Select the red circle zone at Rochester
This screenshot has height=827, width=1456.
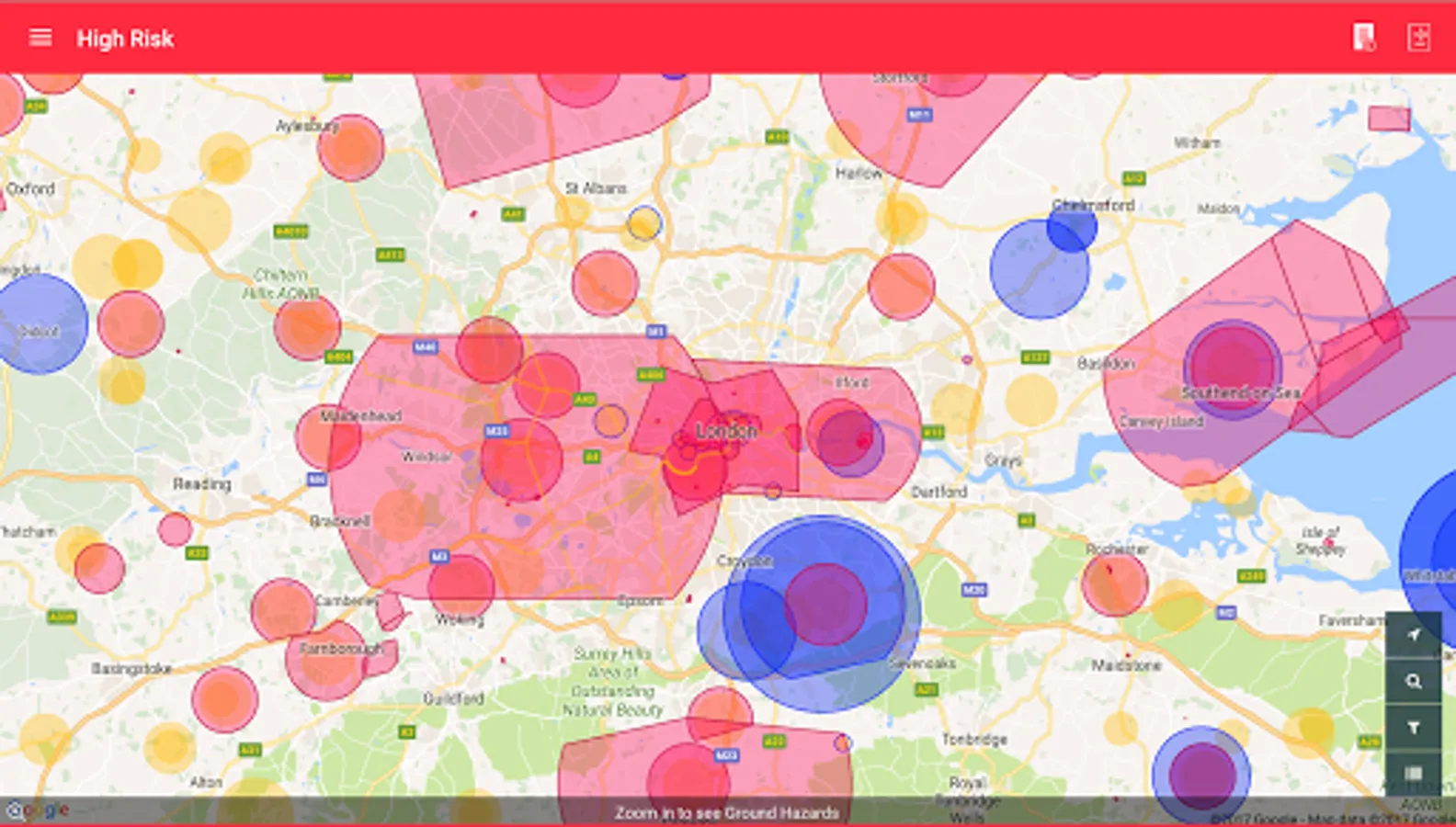(1115, 583)
